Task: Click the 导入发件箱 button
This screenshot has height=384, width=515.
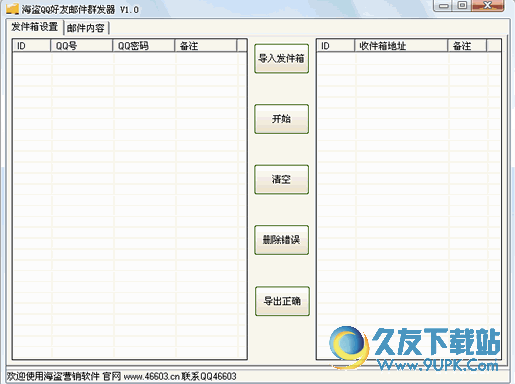Action: pos(281,59)
